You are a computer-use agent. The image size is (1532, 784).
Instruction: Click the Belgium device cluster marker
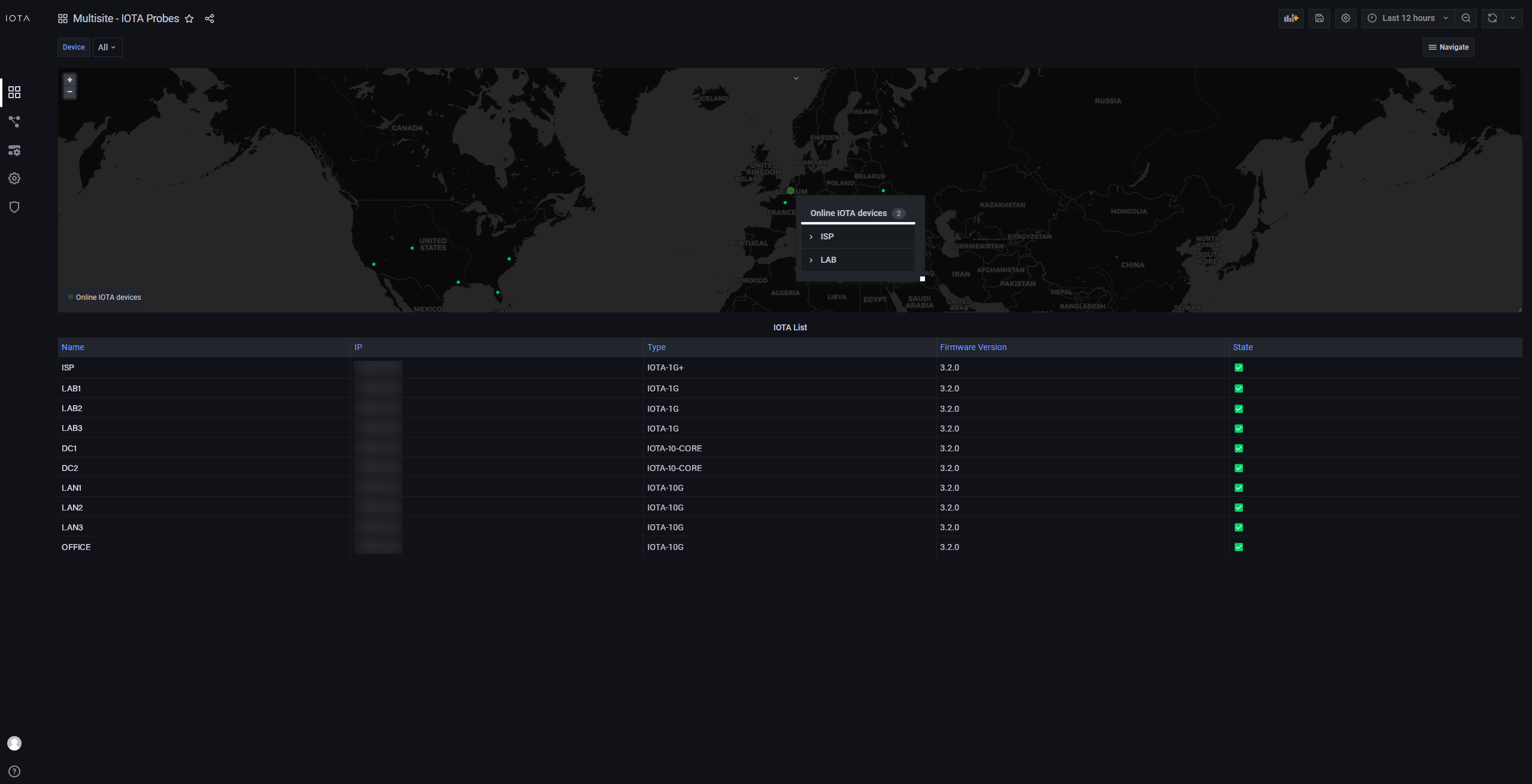[791, 190]
